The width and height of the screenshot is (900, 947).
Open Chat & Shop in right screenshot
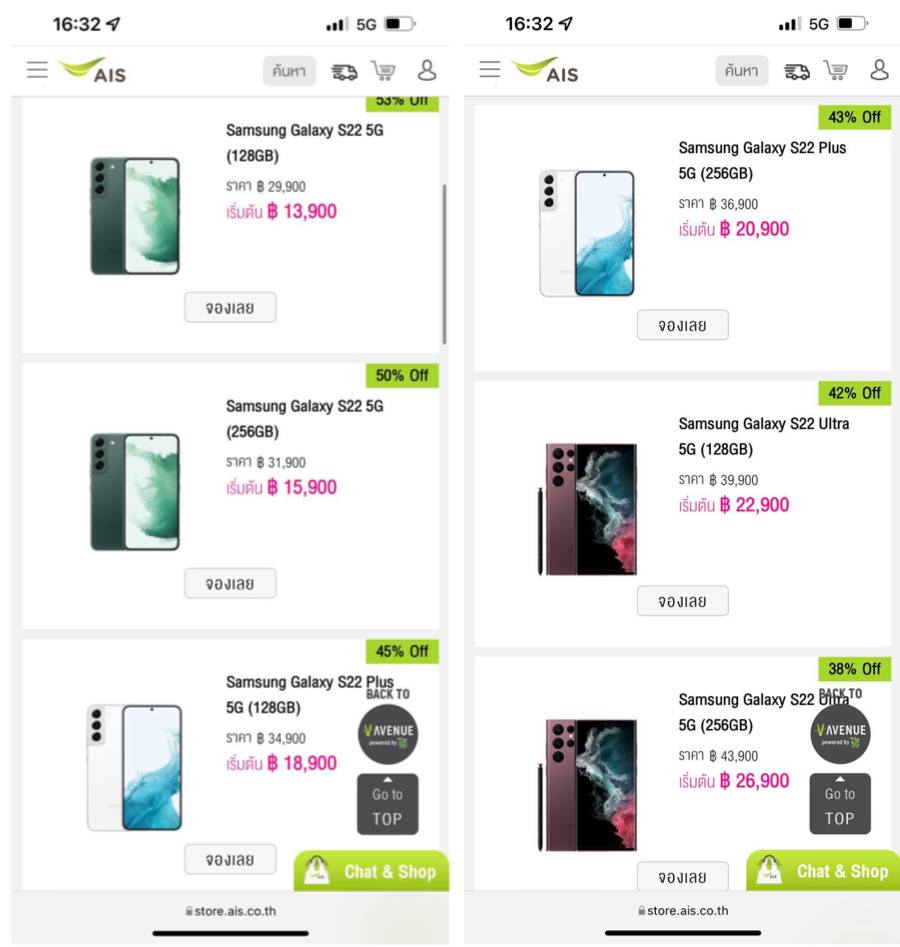pos(824,871)
